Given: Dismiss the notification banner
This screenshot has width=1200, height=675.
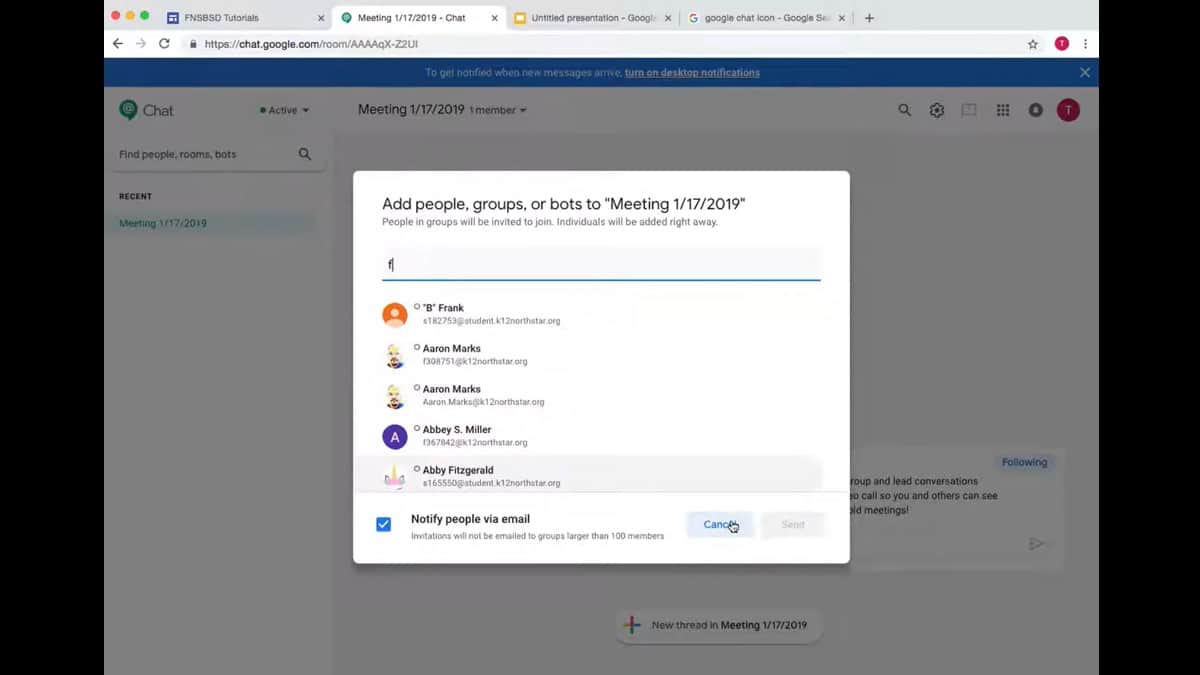Looking at the screenshot, I should click(x=1085, y=72).
